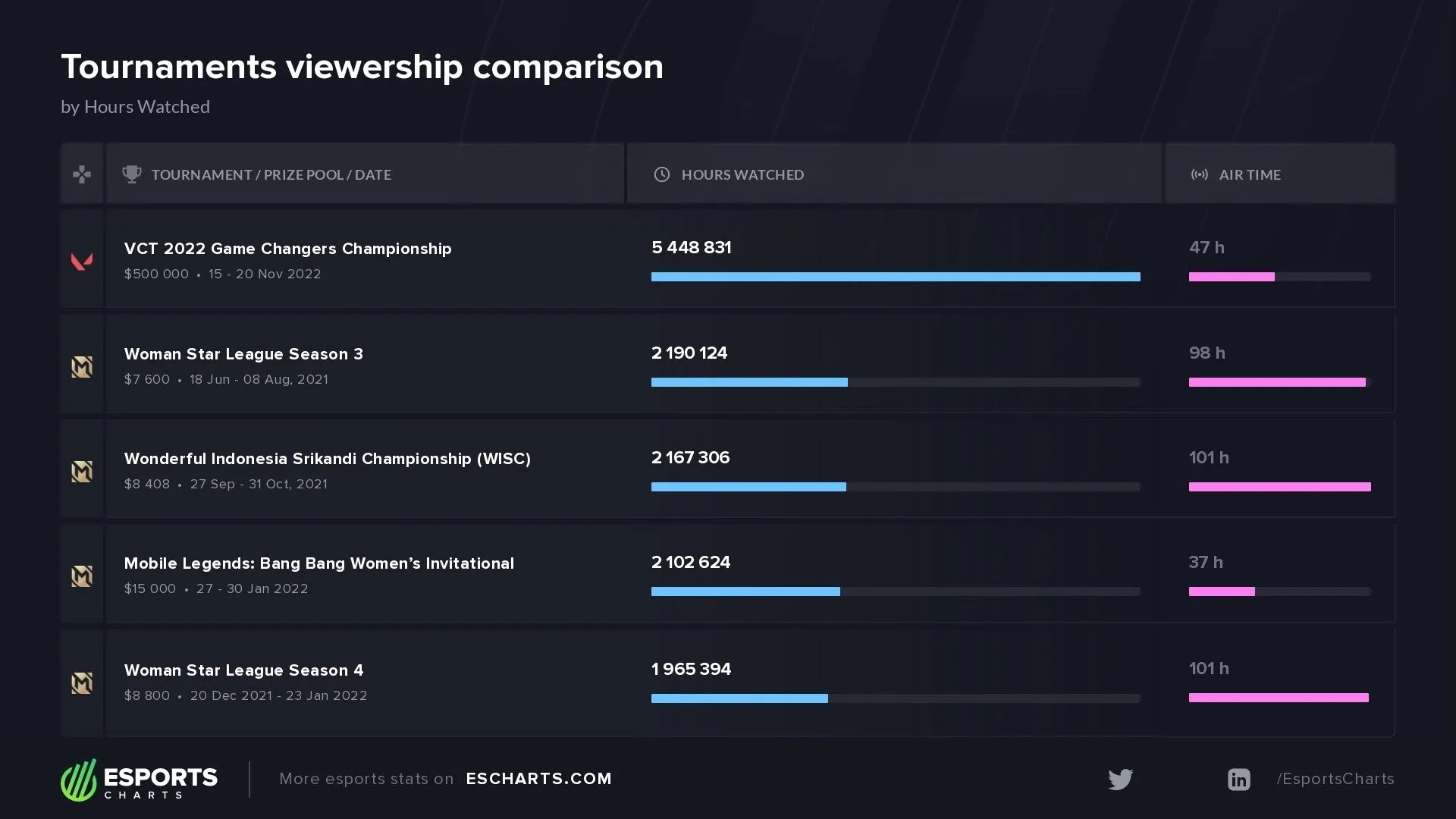This screenshot has height=819, width=1456.
Task: Click the $15 000 • 27 - 30 Jan 2022 detail
Action: (216, 589)
